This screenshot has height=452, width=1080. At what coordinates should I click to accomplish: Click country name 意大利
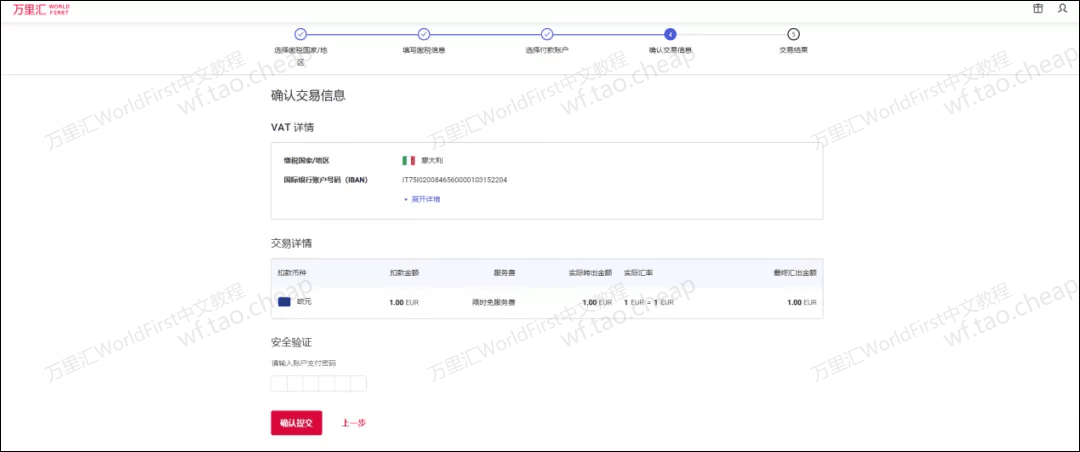tap(432, 161)
